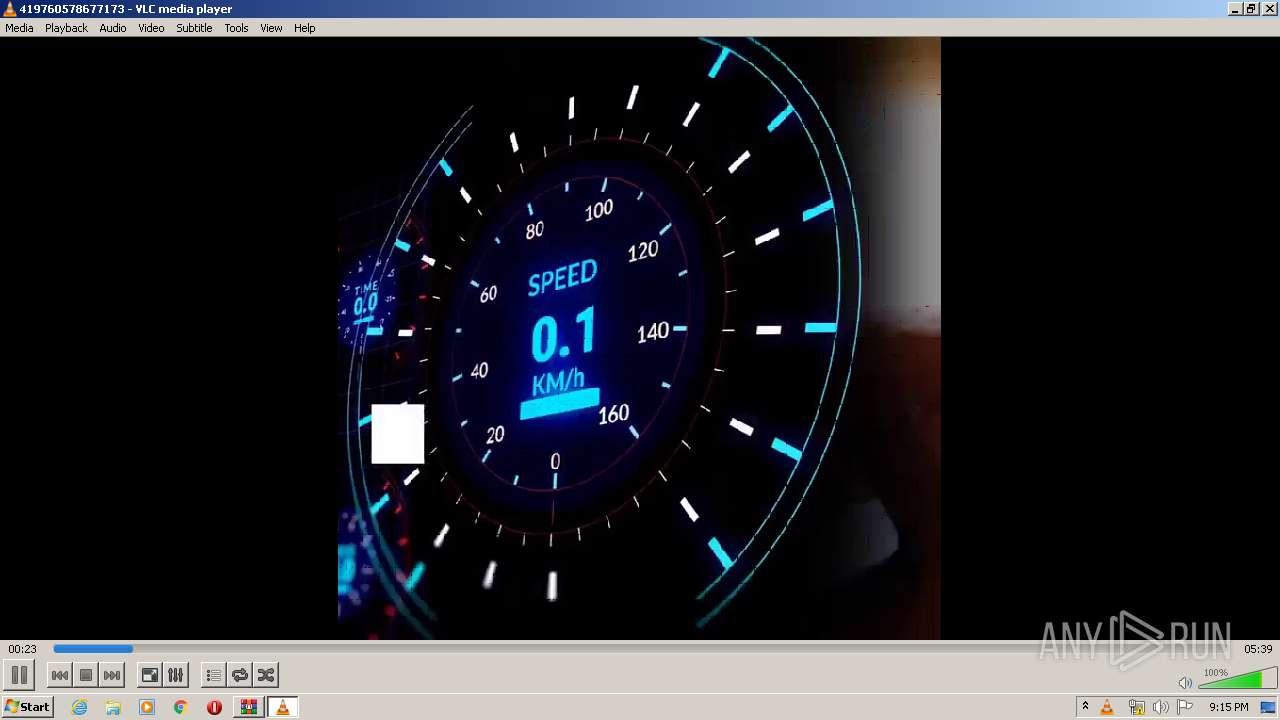The height and width of the screenshot is (720, 1280).
Task: Minimize the VLC window
Action: pos(1235,9)
